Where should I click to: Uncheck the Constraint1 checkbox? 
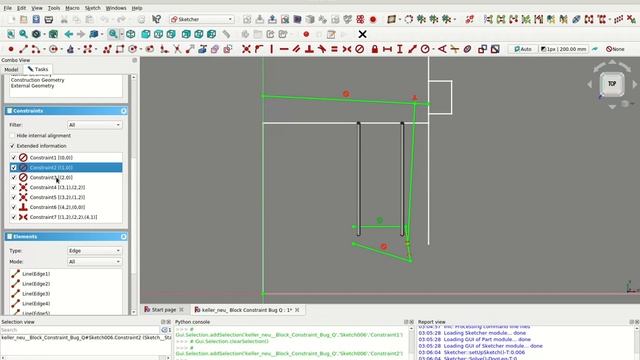[13, 158]
